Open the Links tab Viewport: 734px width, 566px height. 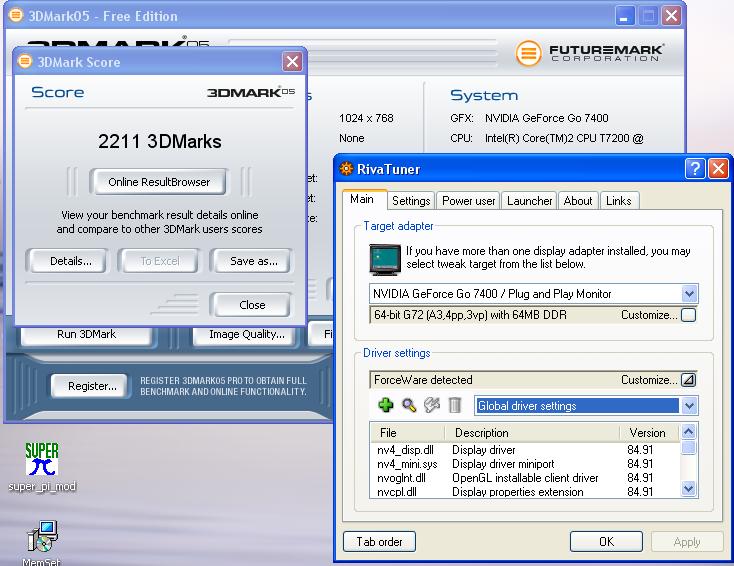pyautogui.click(x=619, y=201)
